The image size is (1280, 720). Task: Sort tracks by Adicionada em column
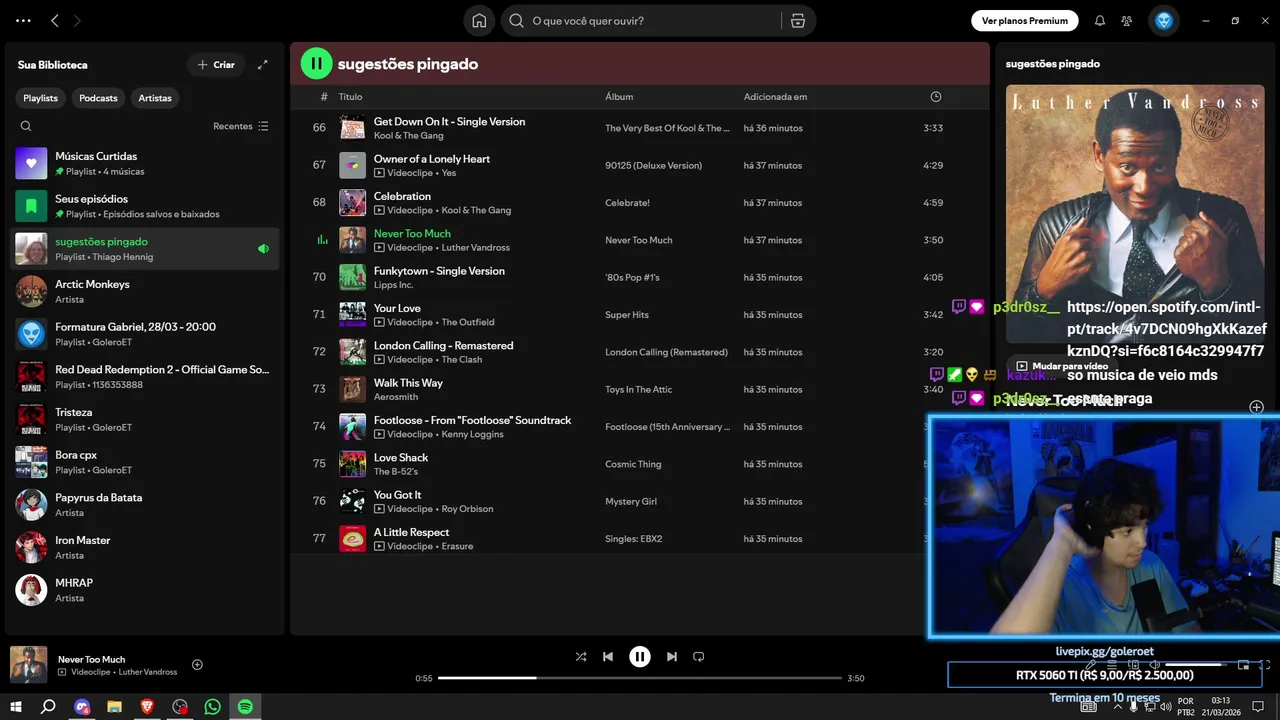775,97
